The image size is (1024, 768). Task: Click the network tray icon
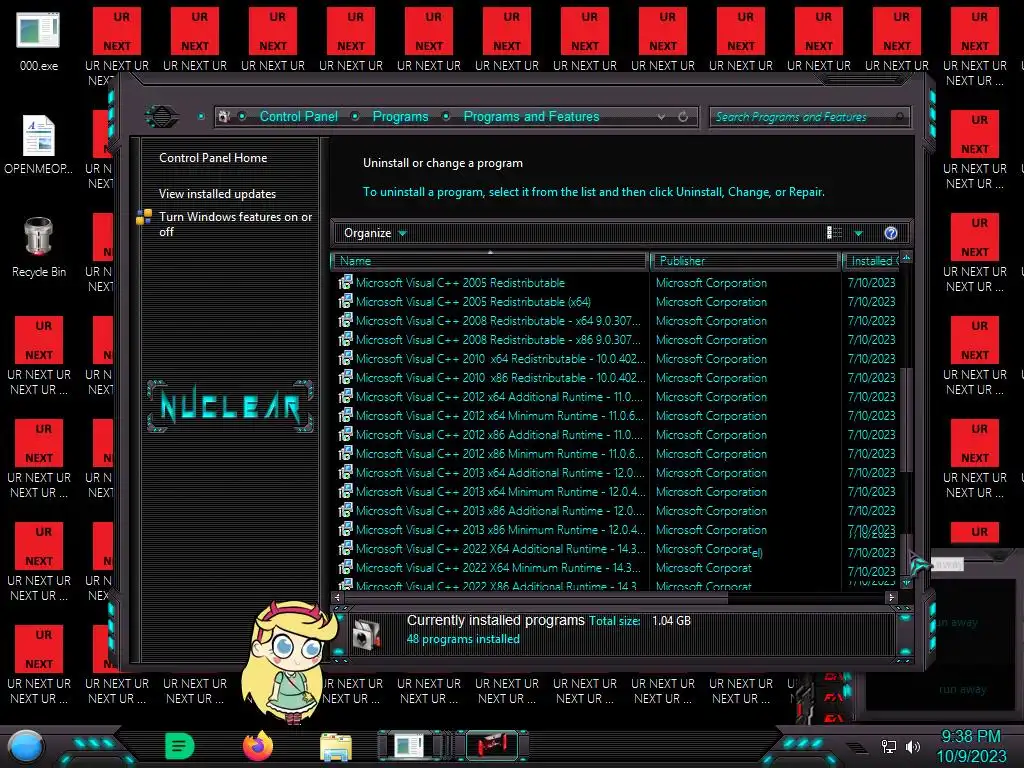point(889,746)
